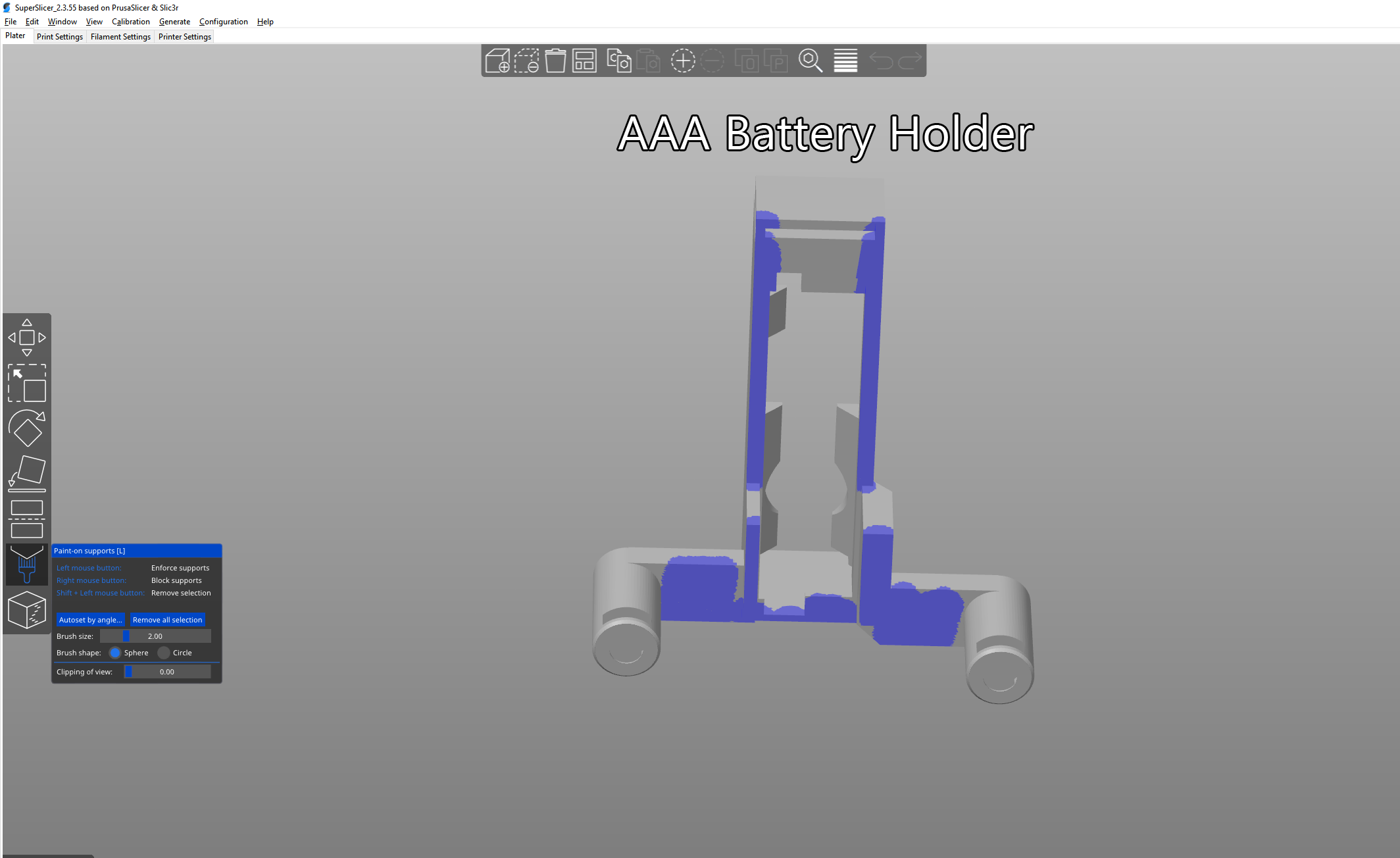
Task: Select the Rotate tool
Action: point(26,428)
